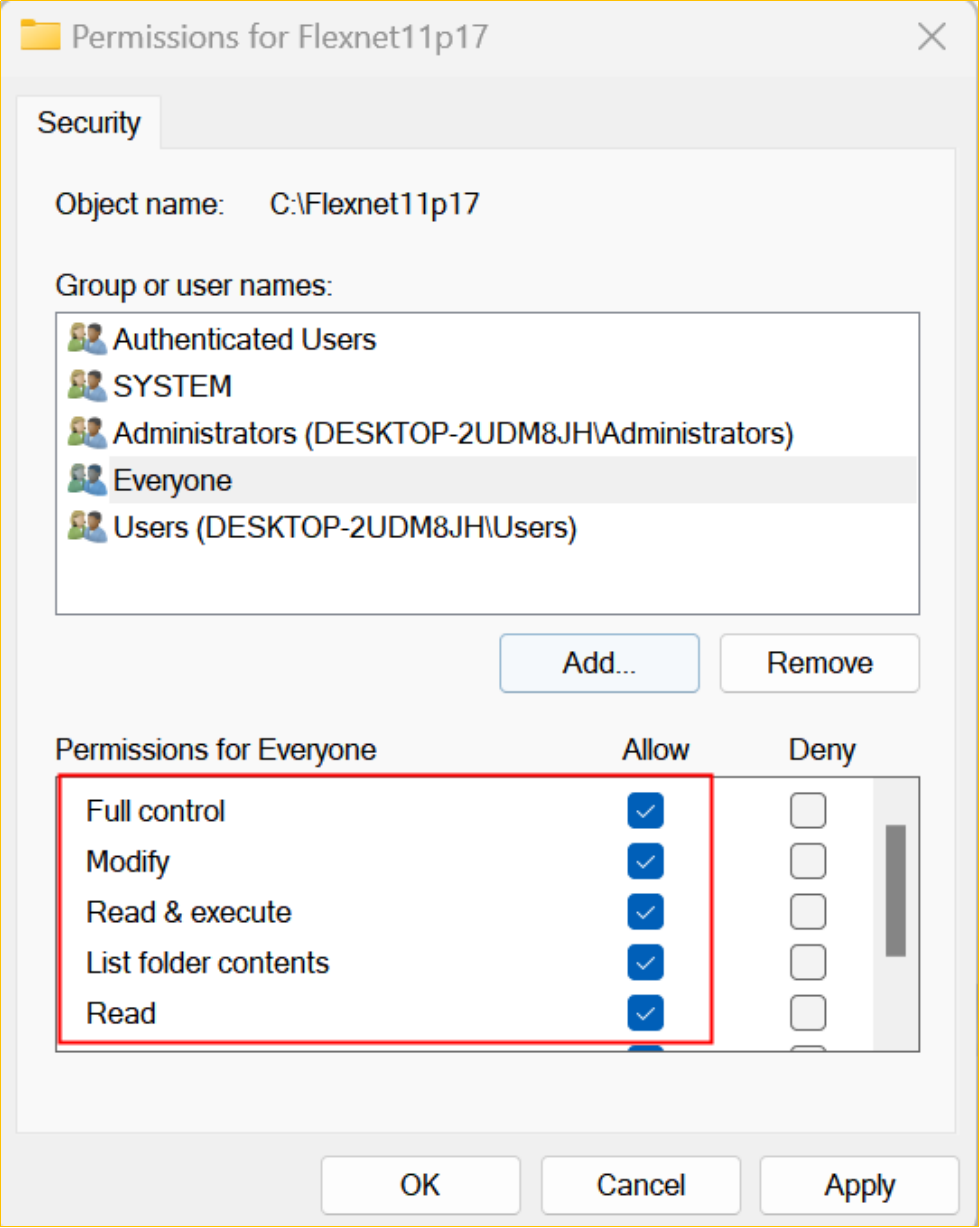
Task: Click the Users group icon
Action: point(87,526)
